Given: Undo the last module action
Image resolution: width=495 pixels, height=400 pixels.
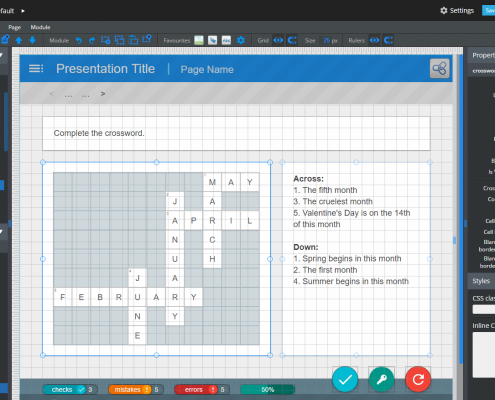Looking at the screenshot, I should pos(78,40).
